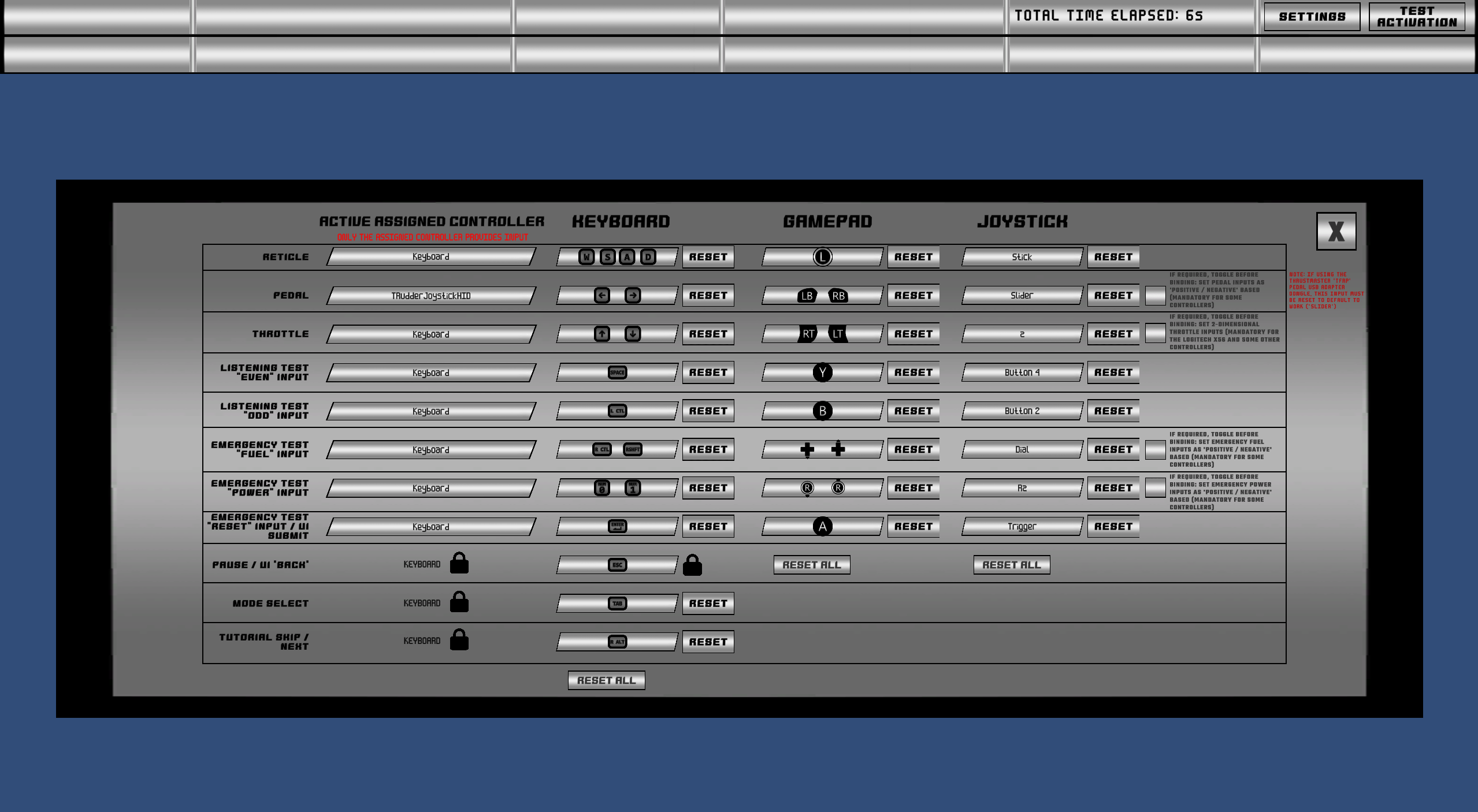Toggle the 2-dimensional Throttle inputs checkbox
The width and height of the screenshot is (1478, 812).
[1154, 334]
